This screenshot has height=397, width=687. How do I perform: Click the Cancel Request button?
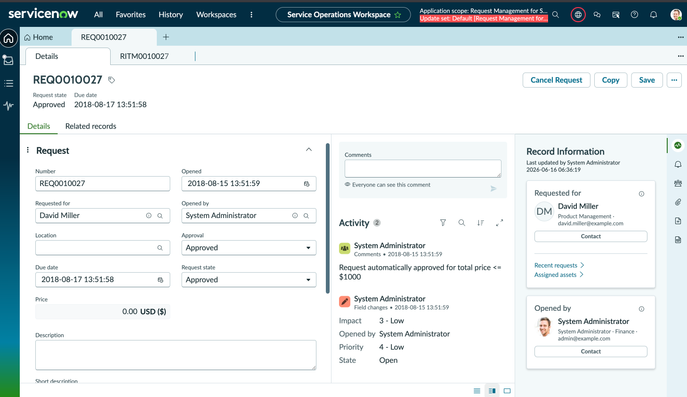(x=556, y=80)
